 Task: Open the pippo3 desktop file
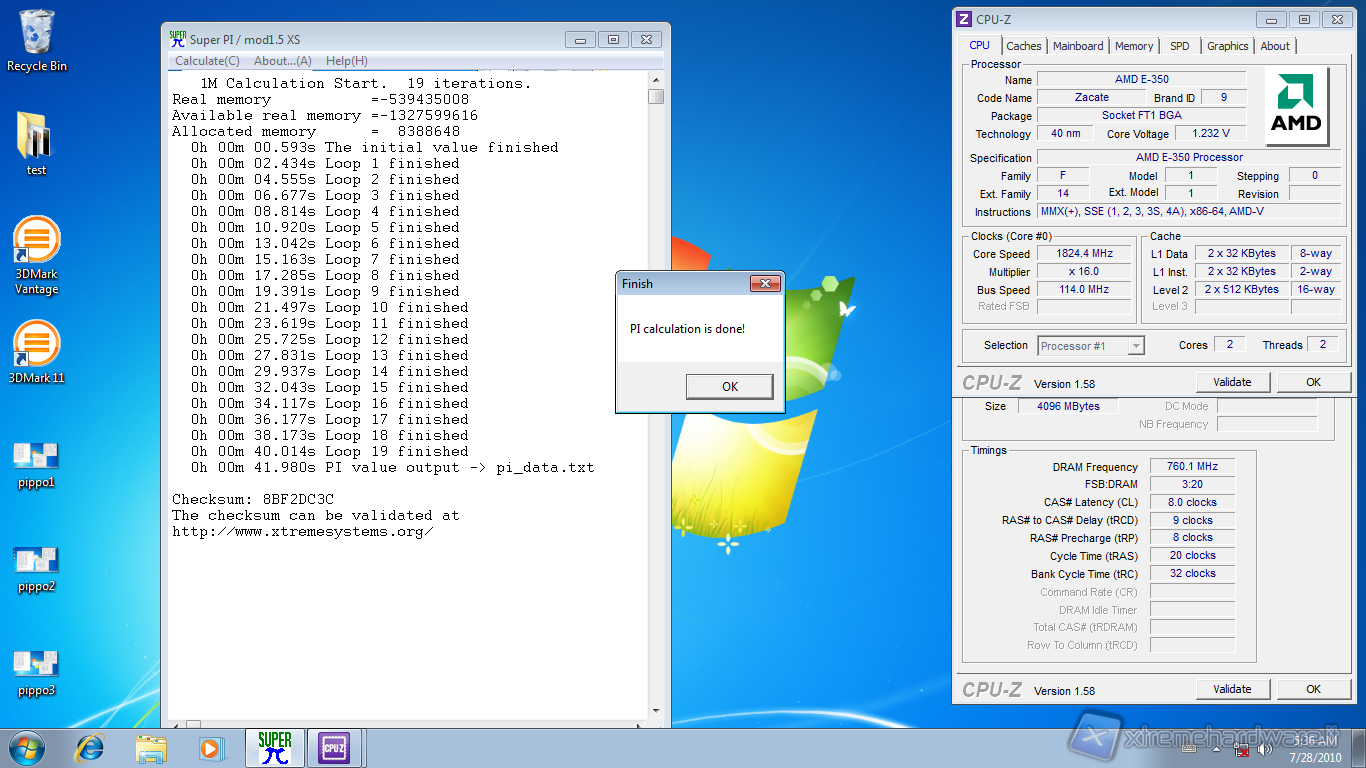(36, 665)
